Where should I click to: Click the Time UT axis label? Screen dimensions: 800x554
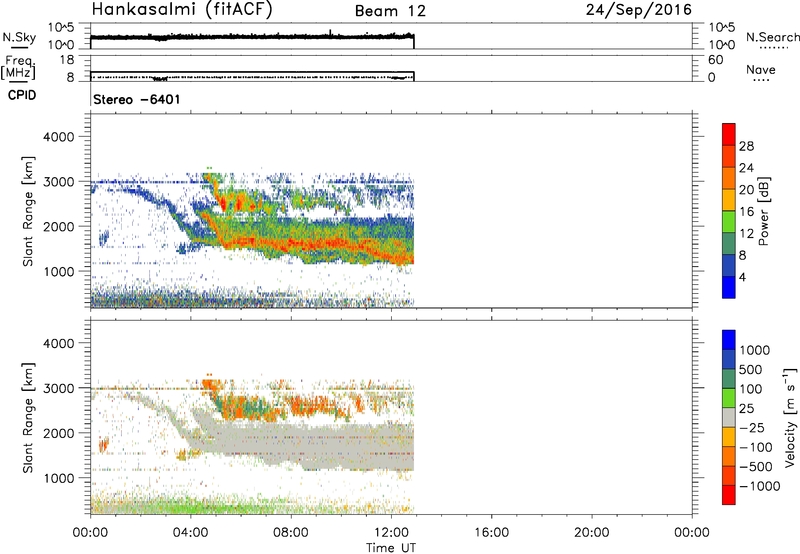click(x=391, y=548)
